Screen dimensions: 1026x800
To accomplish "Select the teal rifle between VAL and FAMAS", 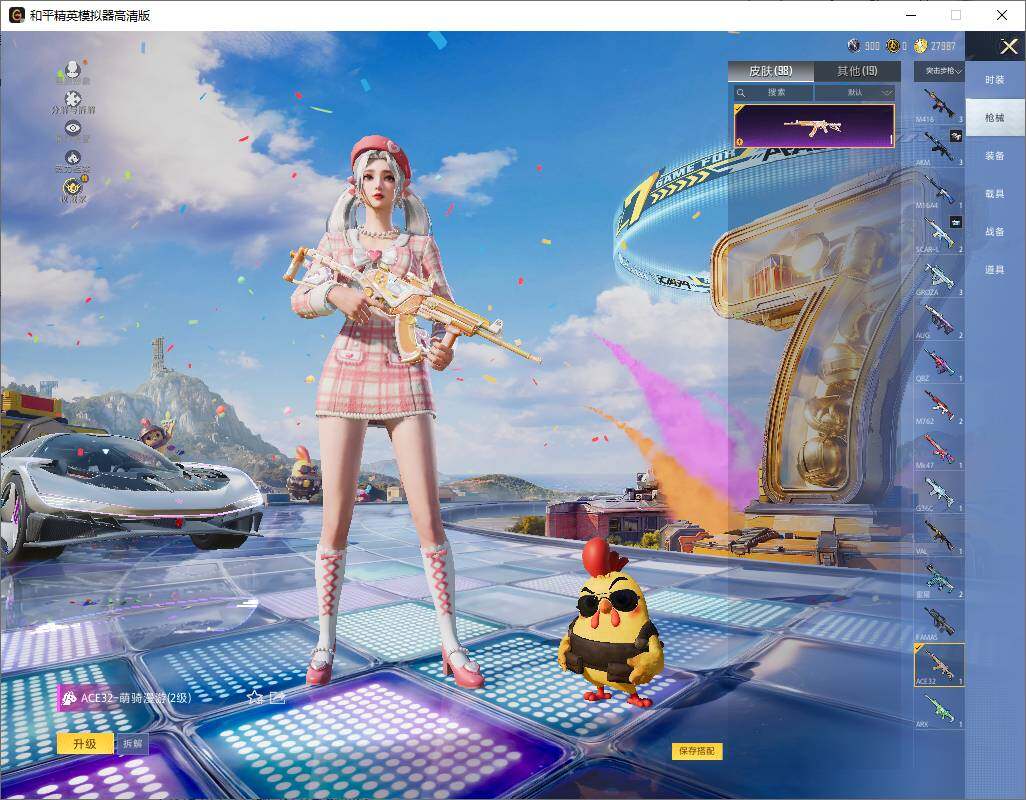I will (x=939, y=578).
